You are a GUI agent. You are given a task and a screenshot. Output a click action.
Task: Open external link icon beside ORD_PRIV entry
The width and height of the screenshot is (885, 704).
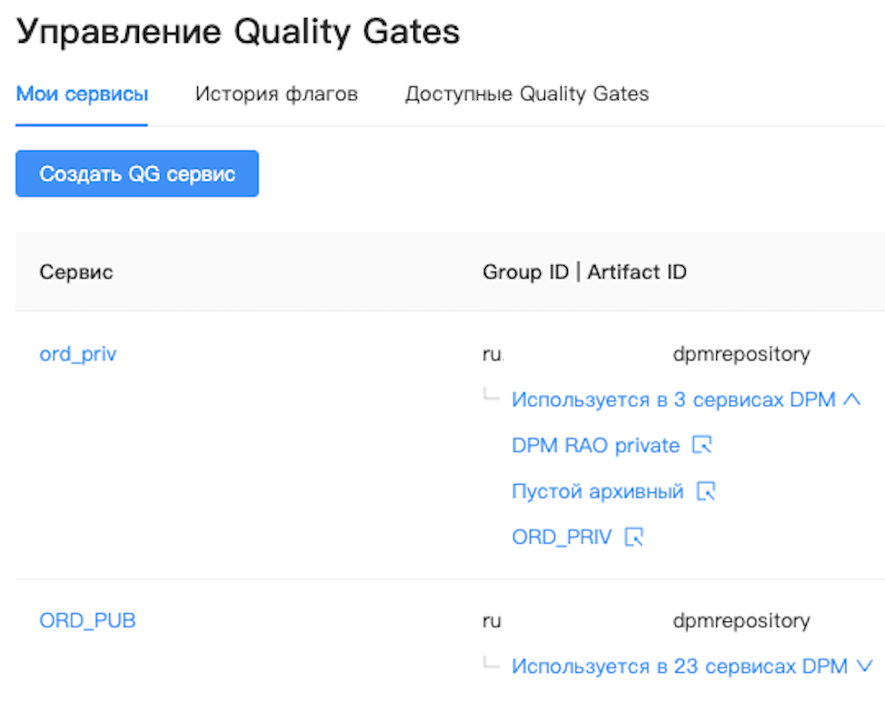[x=634, y=538]
